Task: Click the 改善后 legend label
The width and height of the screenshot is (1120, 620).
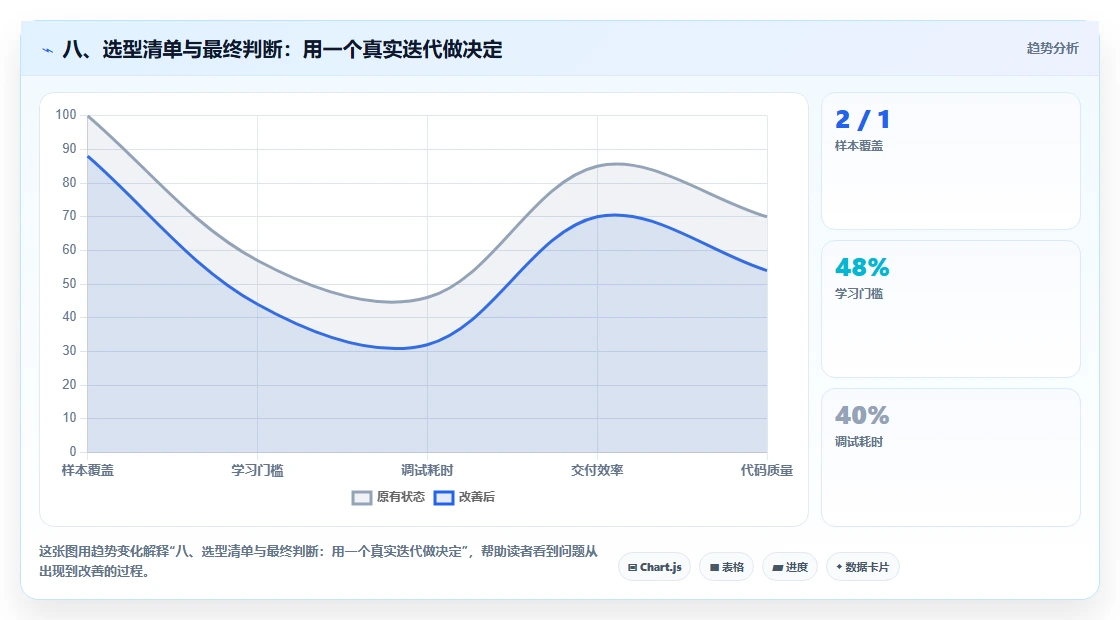Action: point(476,497)
